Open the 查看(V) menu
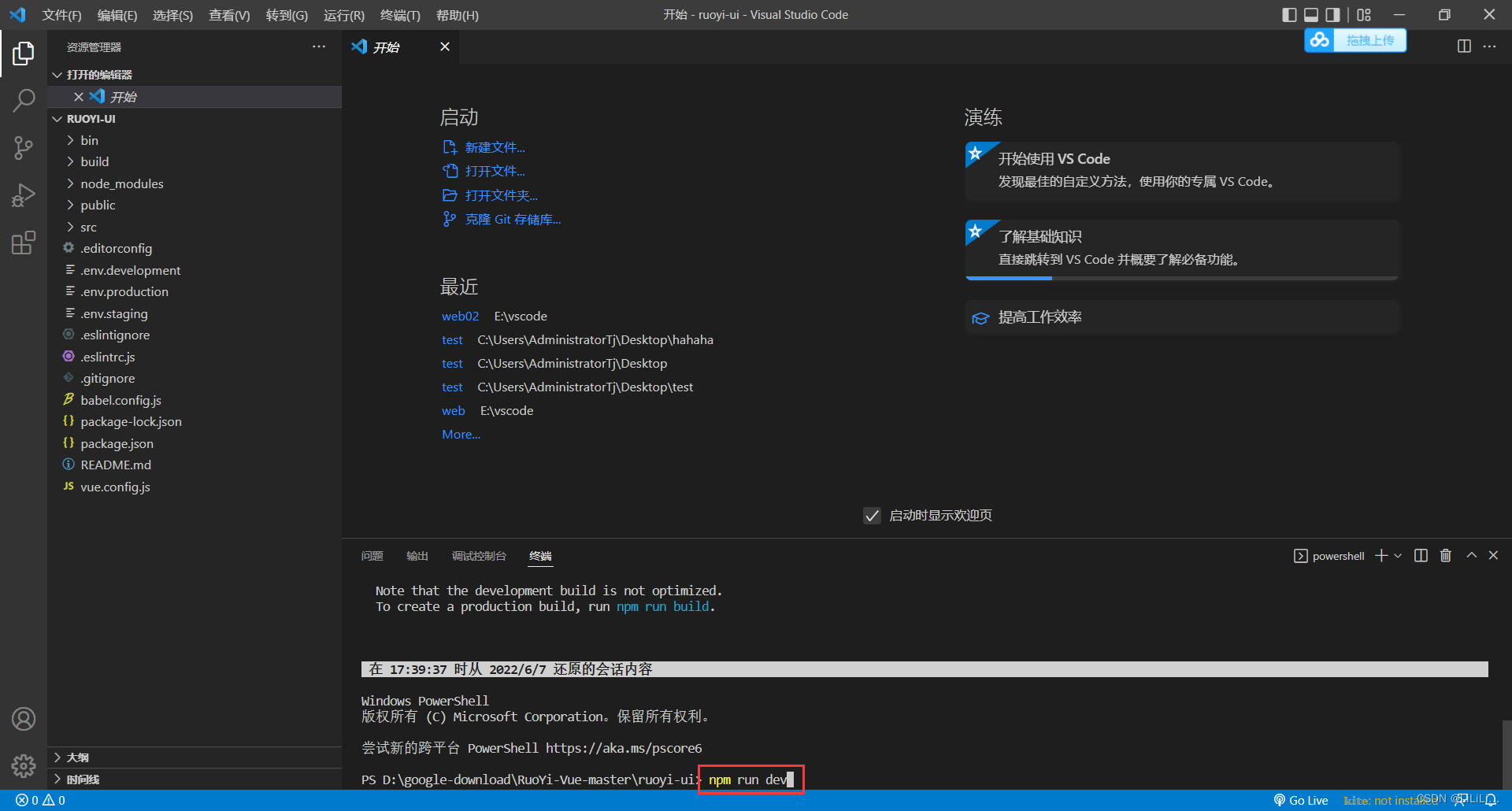 [x=229, y=15]
